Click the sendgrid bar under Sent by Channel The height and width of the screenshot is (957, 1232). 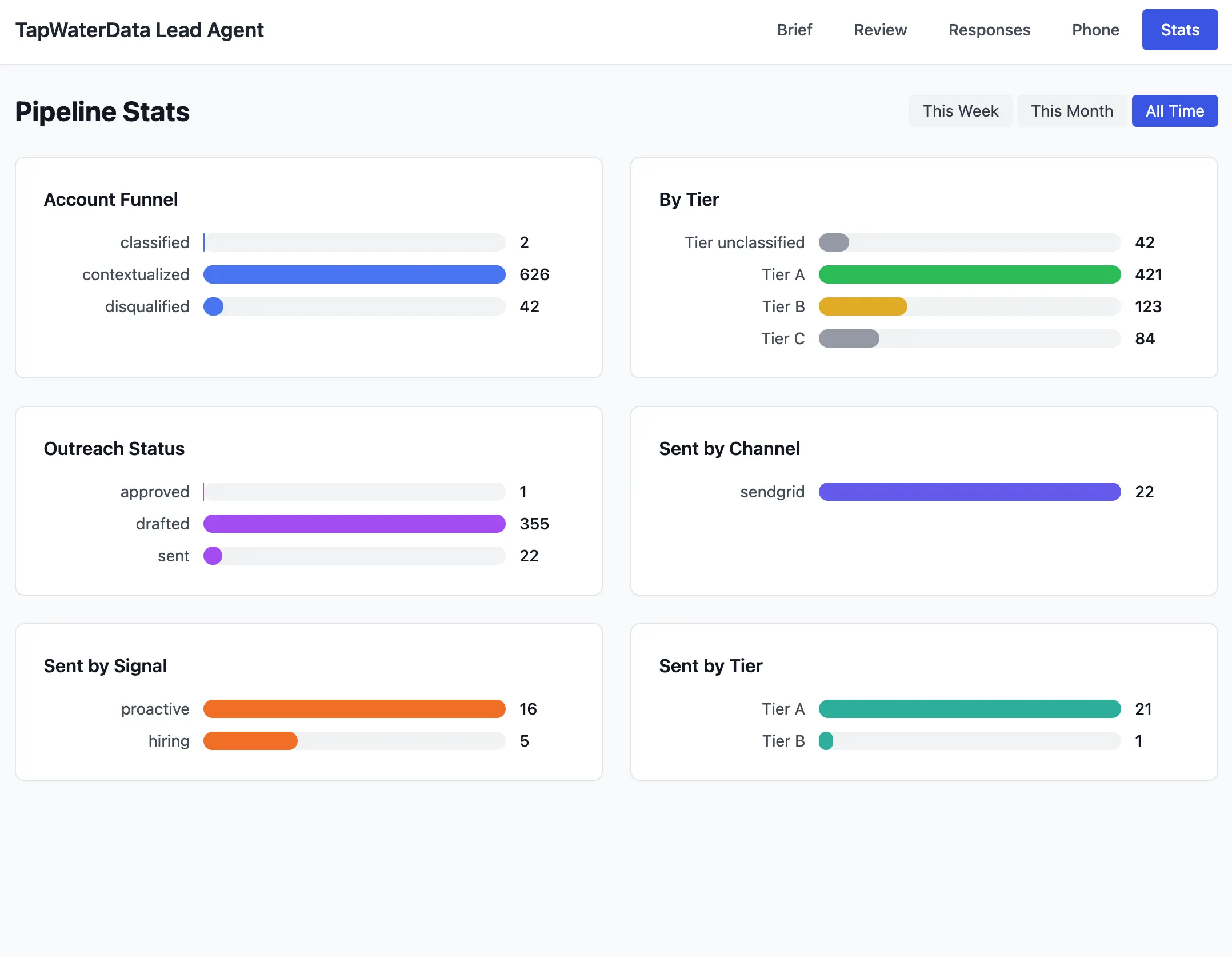969,492
